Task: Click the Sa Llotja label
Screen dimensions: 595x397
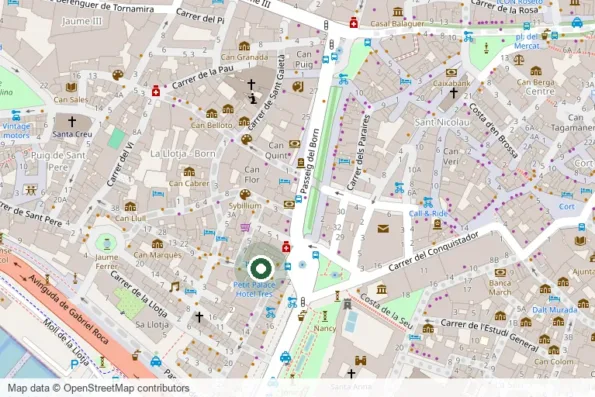Action: click(x=152, y=325)
